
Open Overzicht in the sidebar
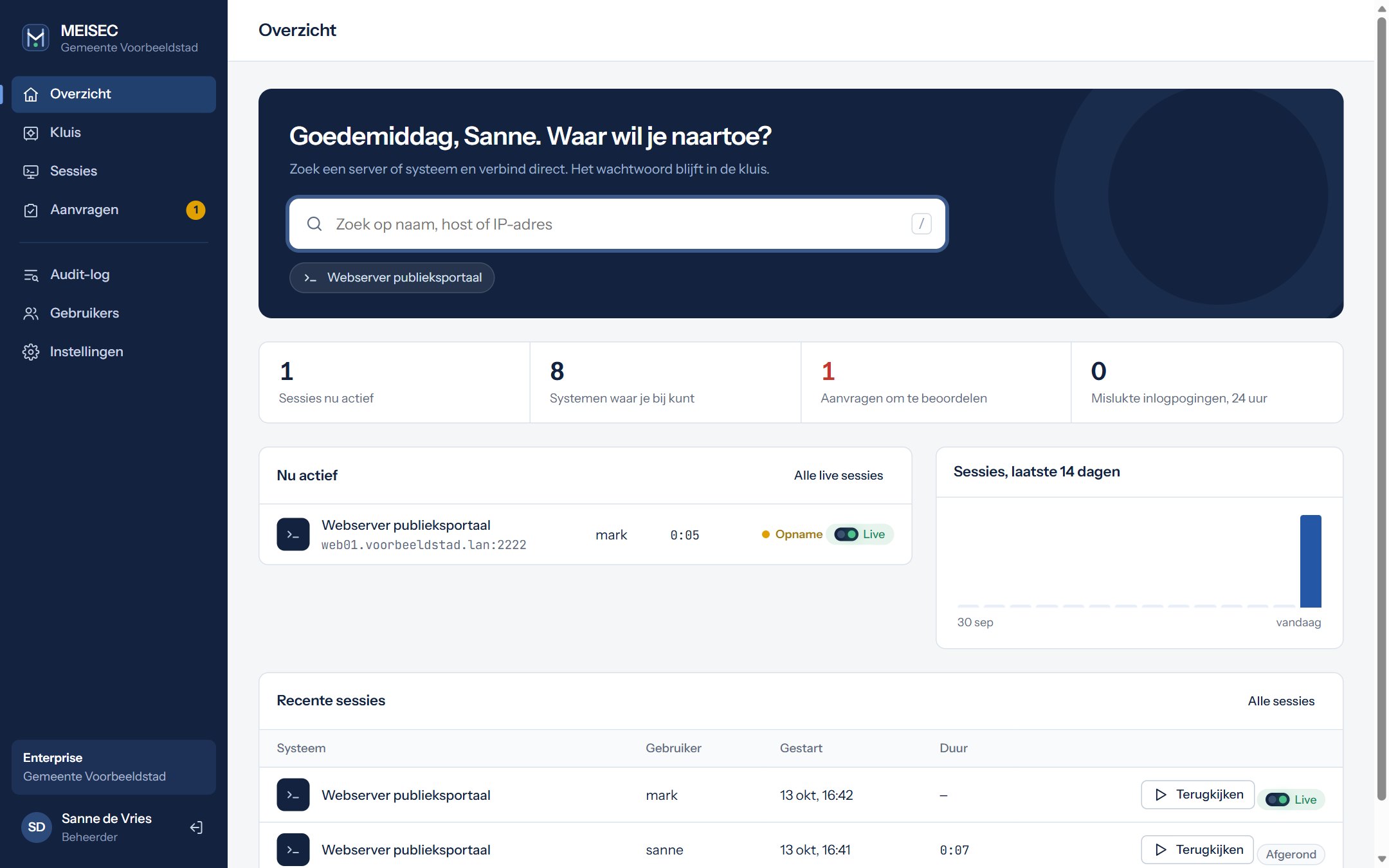(114, 95)
